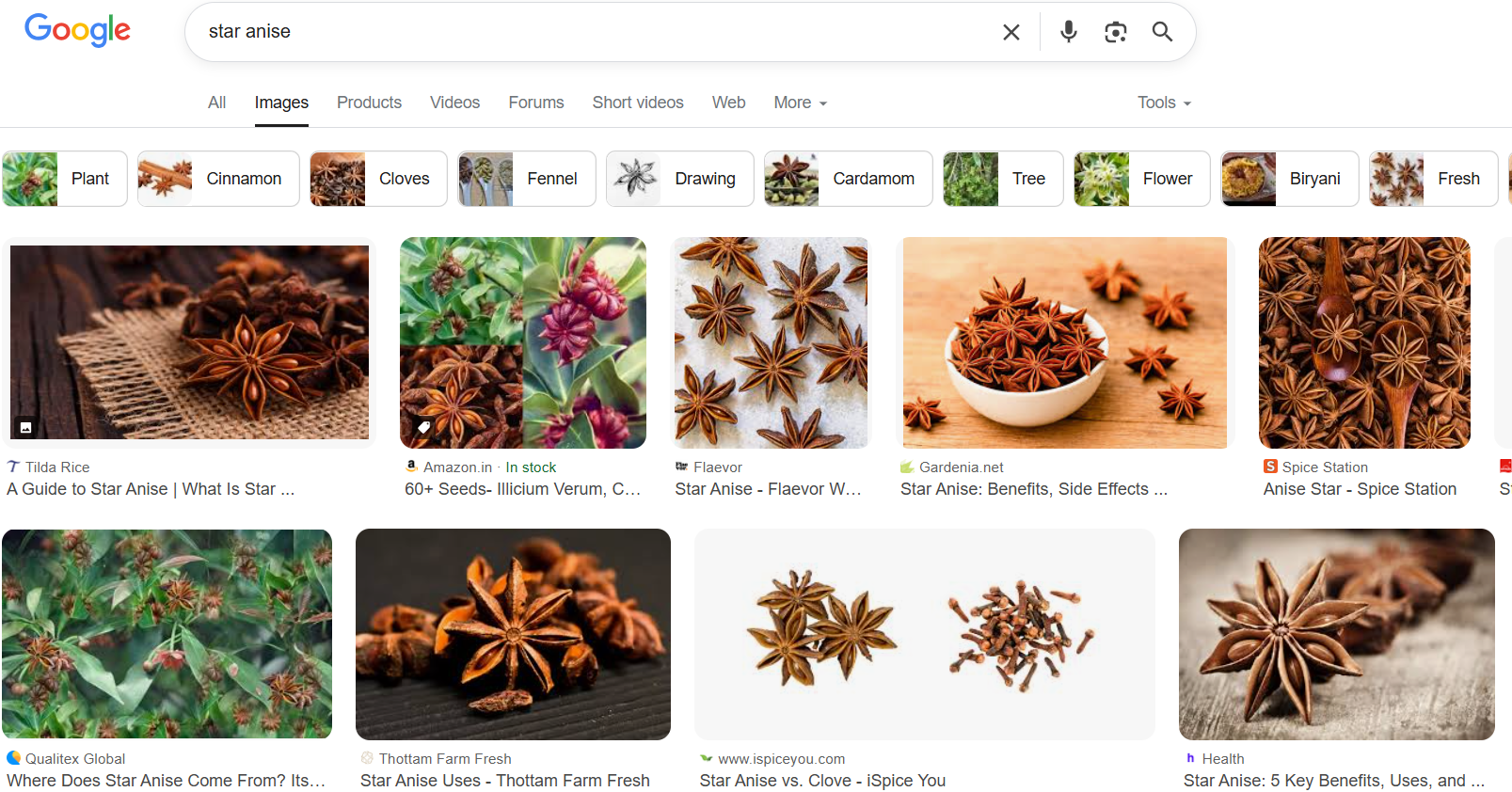This screenshot has width=1512, height=792.
Task: Open the Gardenia.net white bowl image
Action: [1064, 342]
